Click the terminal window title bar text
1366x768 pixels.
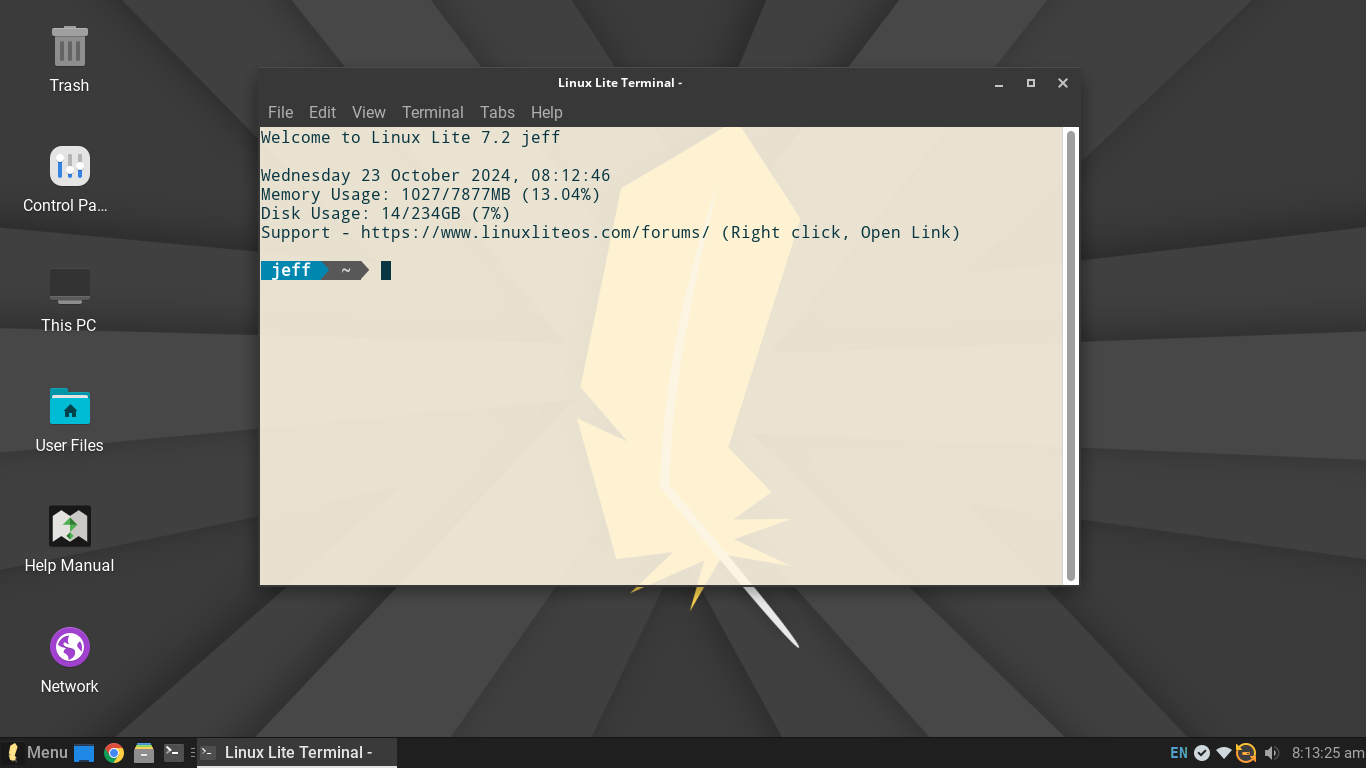pyautogui.click(x=620, y=83)
